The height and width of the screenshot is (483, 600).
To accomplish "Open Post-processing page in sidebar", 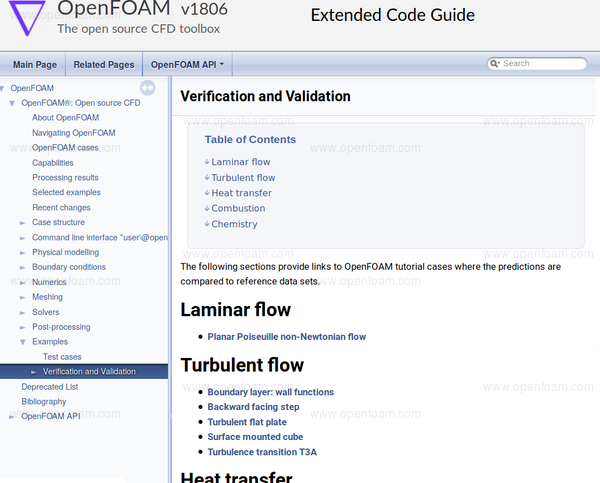I will [61, 327].
